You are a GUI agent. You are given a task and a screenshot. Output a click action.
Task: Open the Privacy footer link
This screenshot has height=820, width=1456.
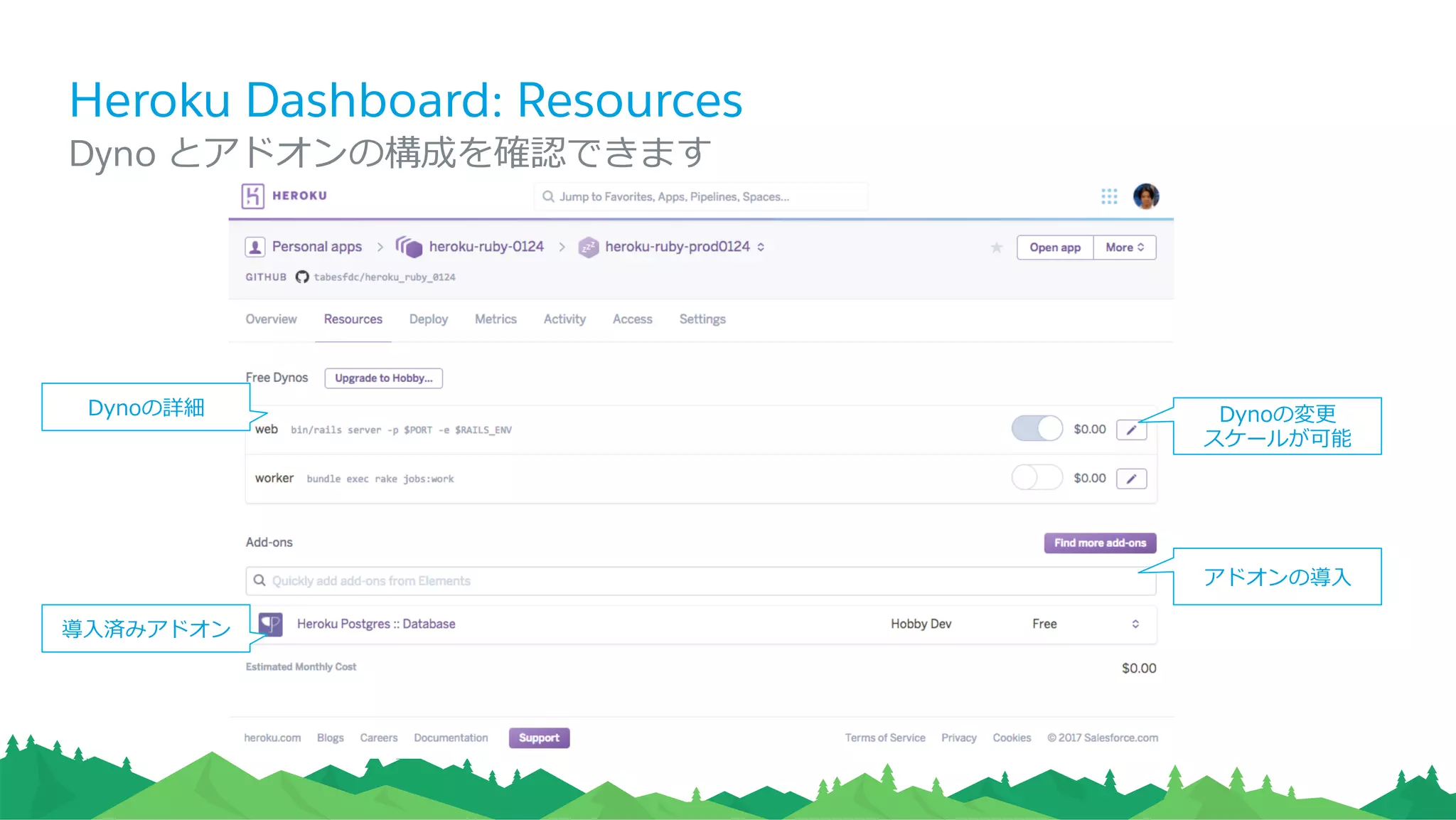[958, 738]
